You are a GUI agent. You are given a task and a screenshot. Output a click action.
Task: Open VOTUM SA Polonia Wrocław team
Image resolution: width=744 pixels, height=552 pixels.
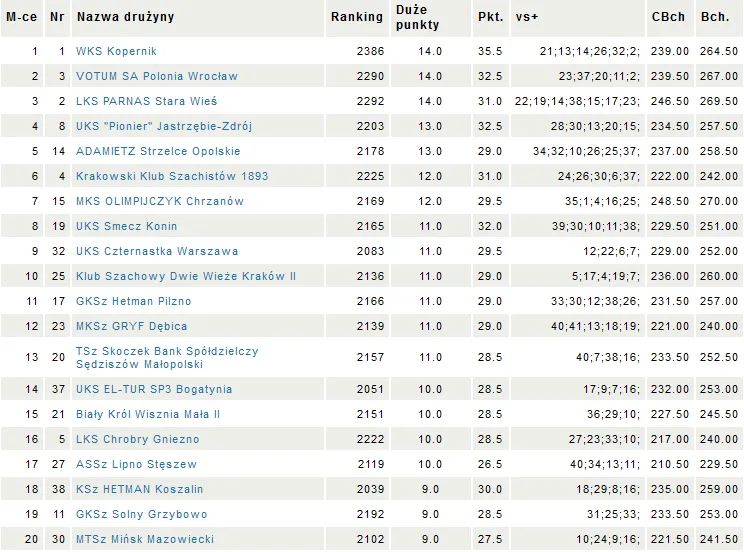pos(157,76)
